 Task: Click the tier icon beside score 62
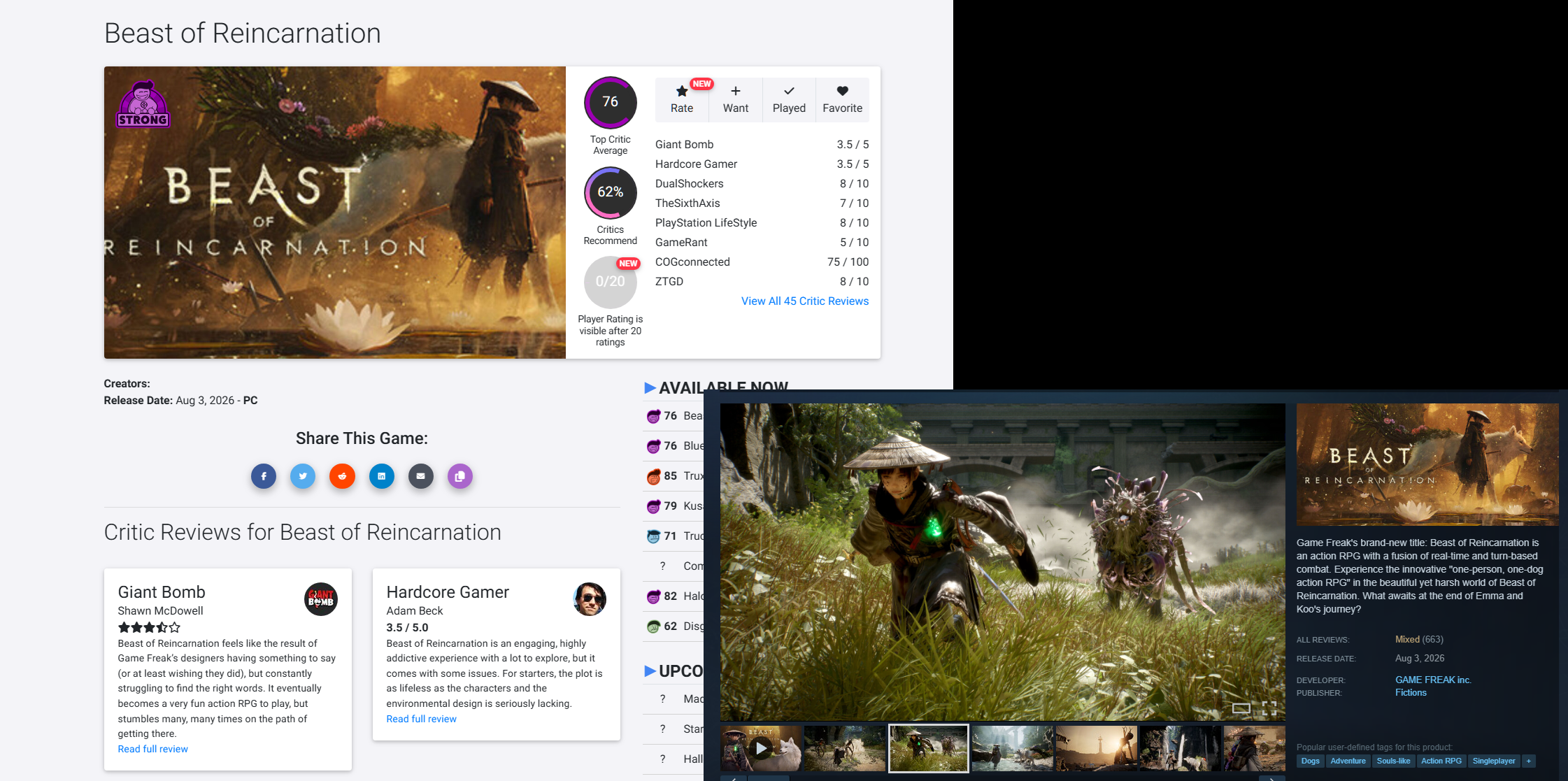coord(653,626)
